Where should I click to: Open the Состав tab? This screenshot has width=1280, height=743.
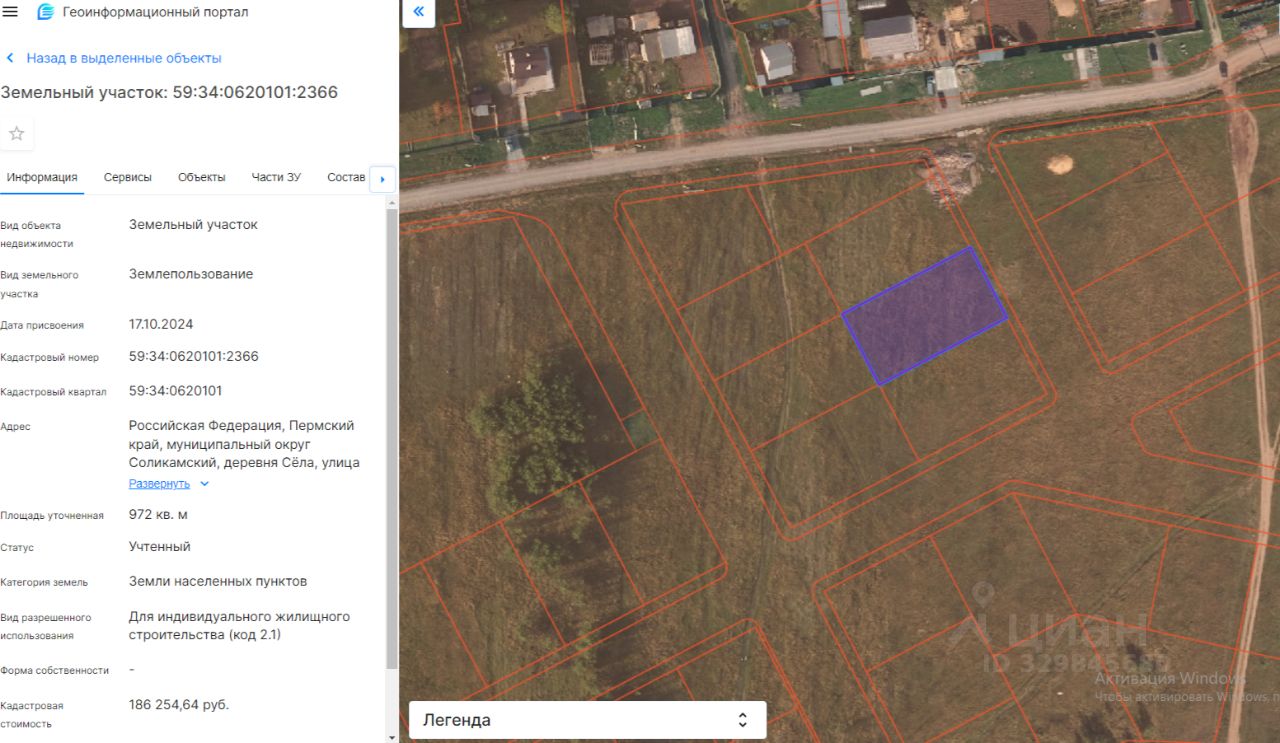click(x=346, y=177)
